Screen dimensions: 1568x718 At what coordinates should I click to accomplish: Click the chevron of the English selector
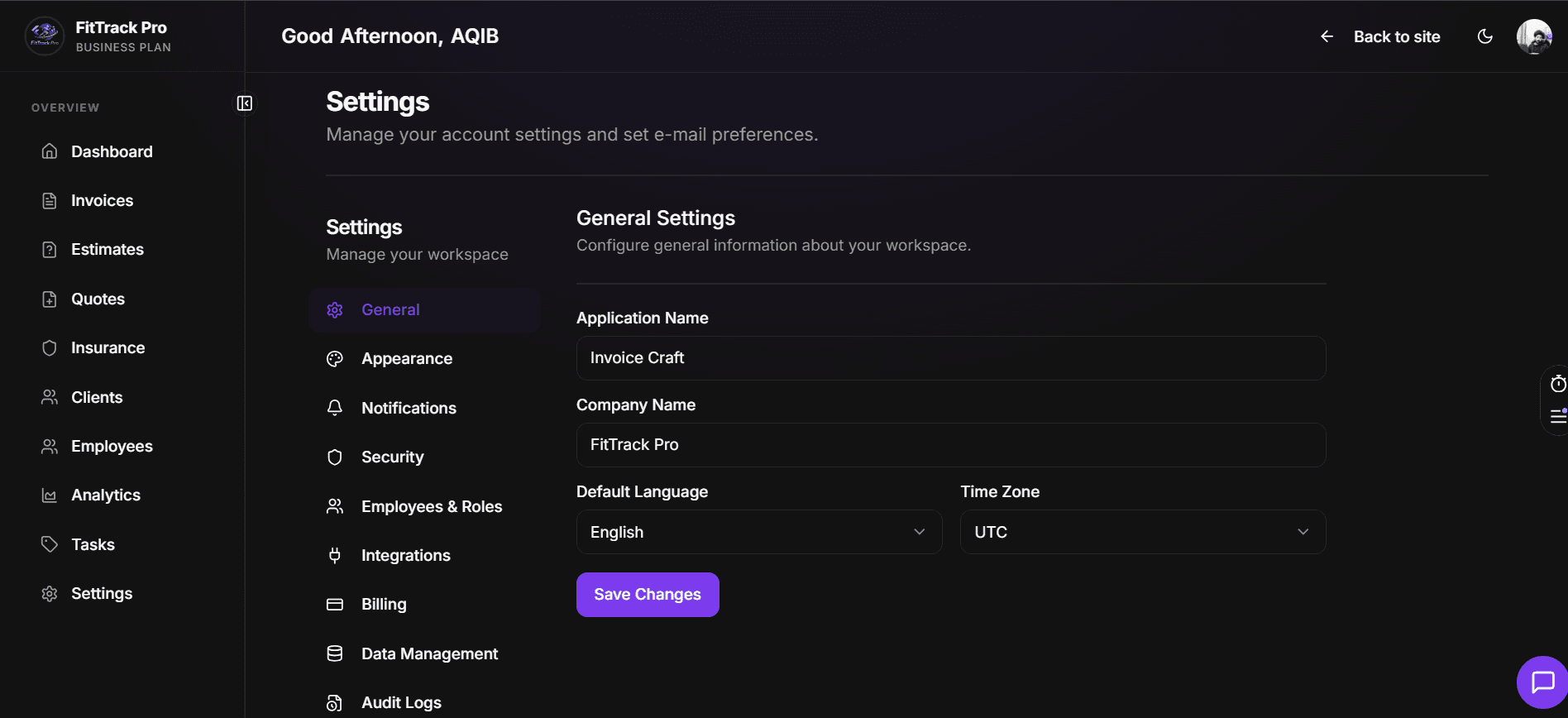[x=919, y=532]
